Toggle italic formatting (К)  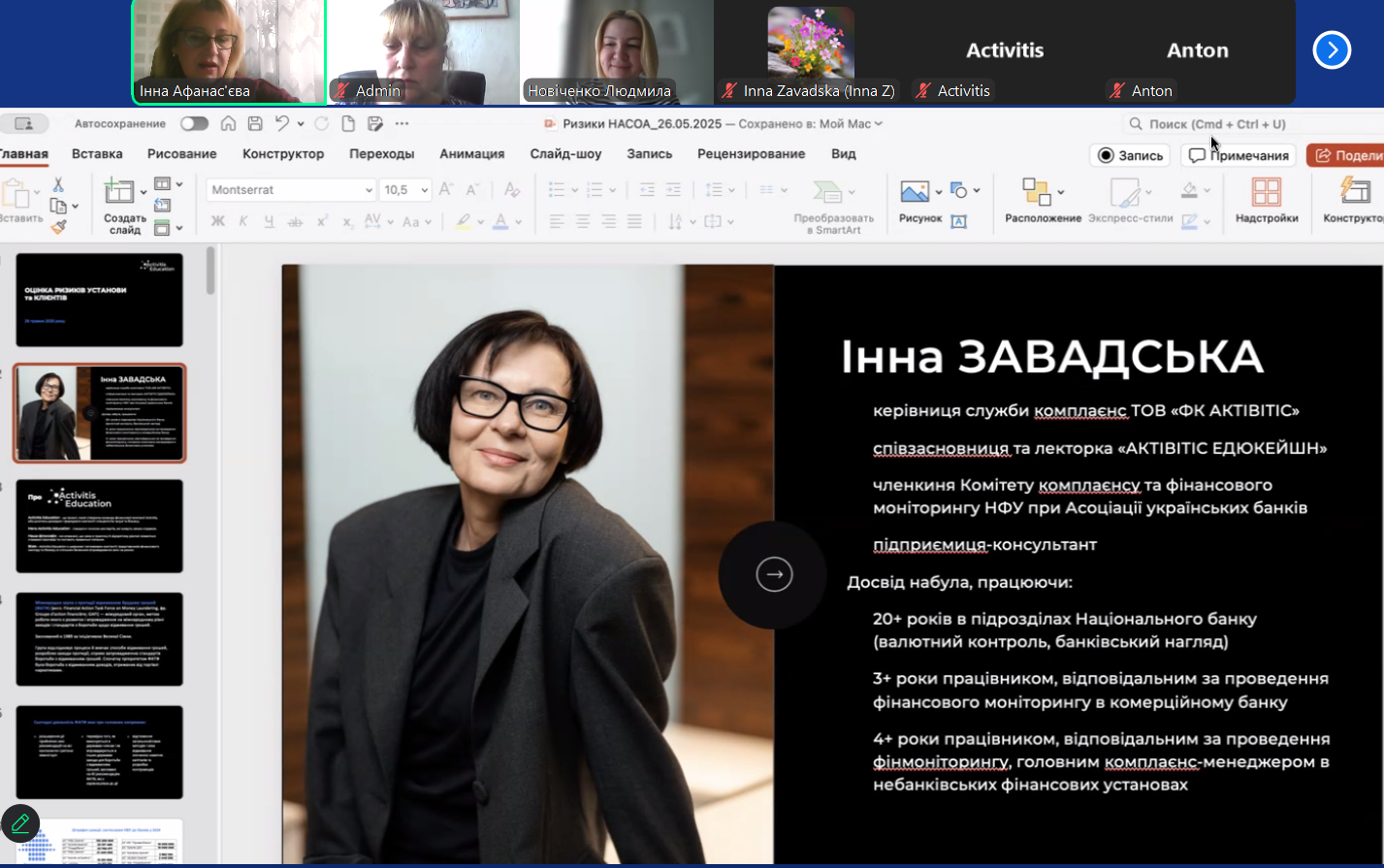(x=243, y=222)
